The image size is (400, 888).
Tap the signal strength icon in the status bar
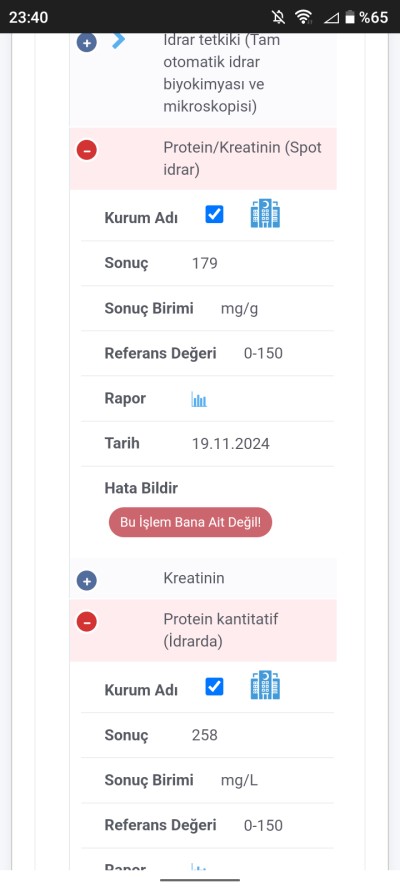[331, 18]
